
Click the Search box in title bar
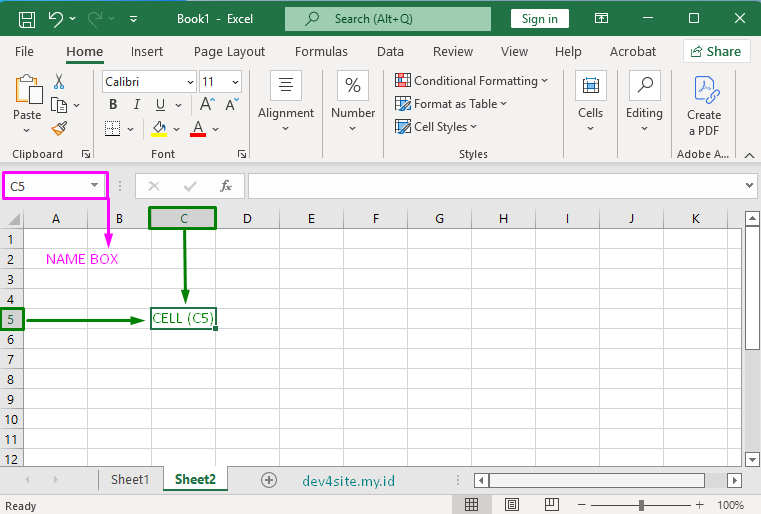[390, 19]
